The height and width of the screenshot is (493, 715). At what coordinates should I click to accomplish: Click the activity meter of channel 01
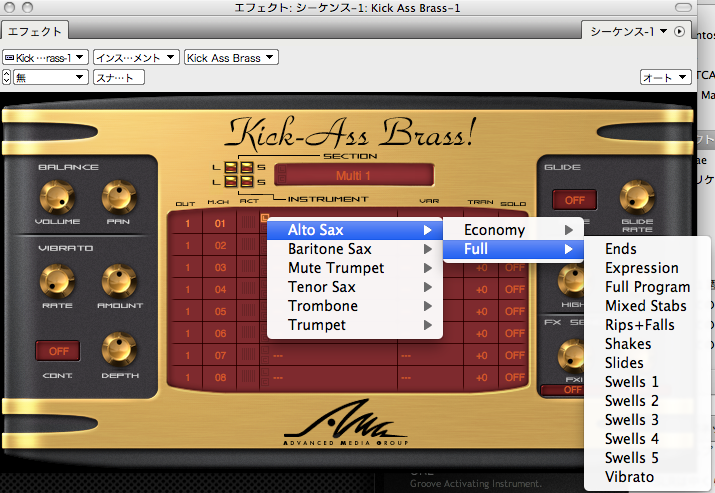[x=249, y=223]
